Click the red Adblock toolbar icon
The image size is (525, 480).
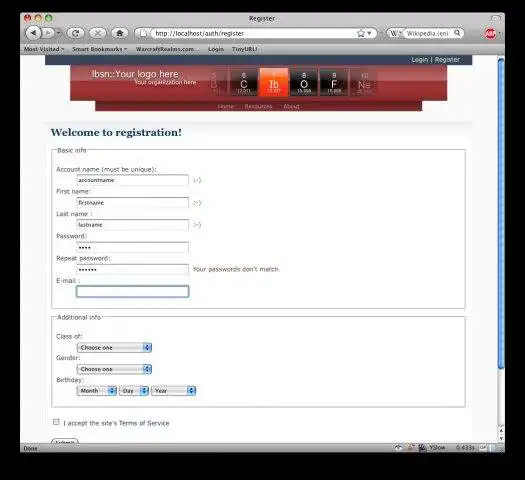tap(490, 33)
